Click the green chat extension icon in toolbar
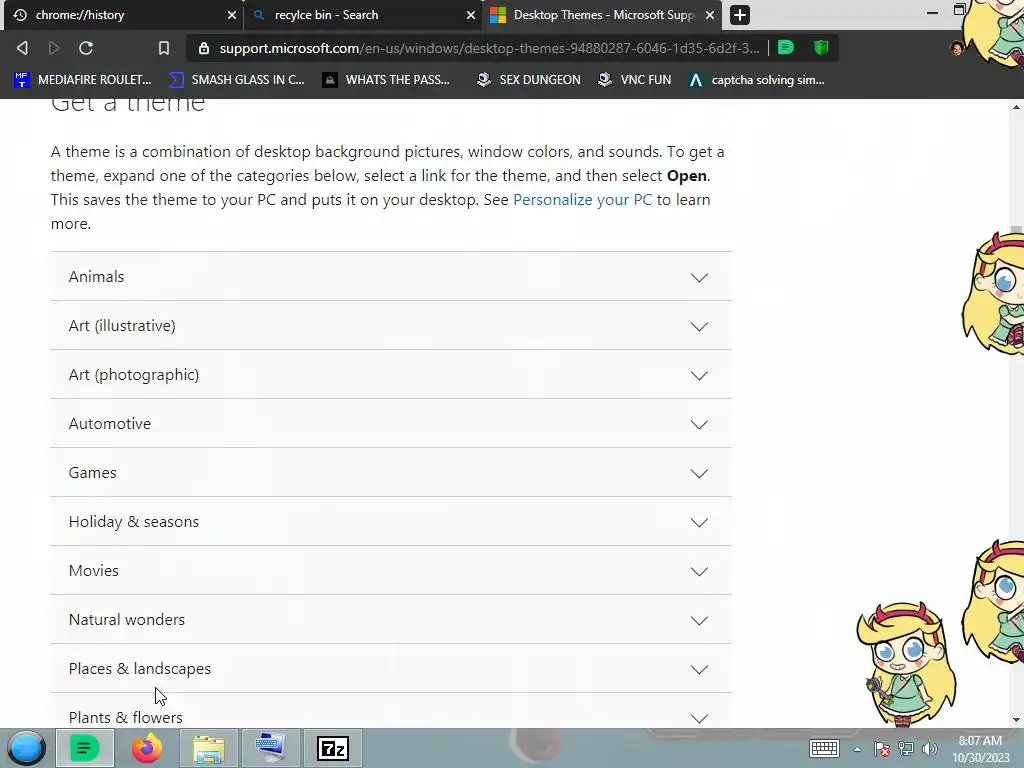The width and height of the screenshot is (1024, 768). (x=786, y=48)
